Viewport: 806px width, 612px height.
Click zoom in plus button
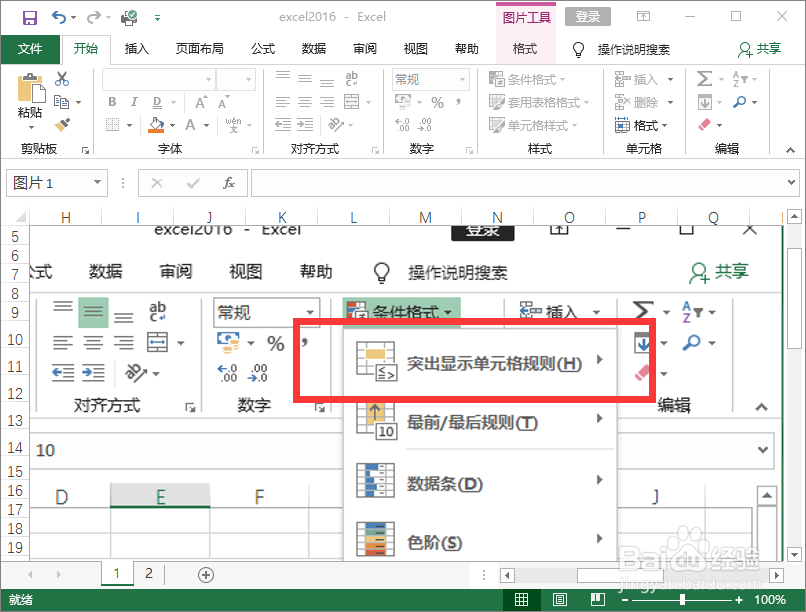(739, 600)
